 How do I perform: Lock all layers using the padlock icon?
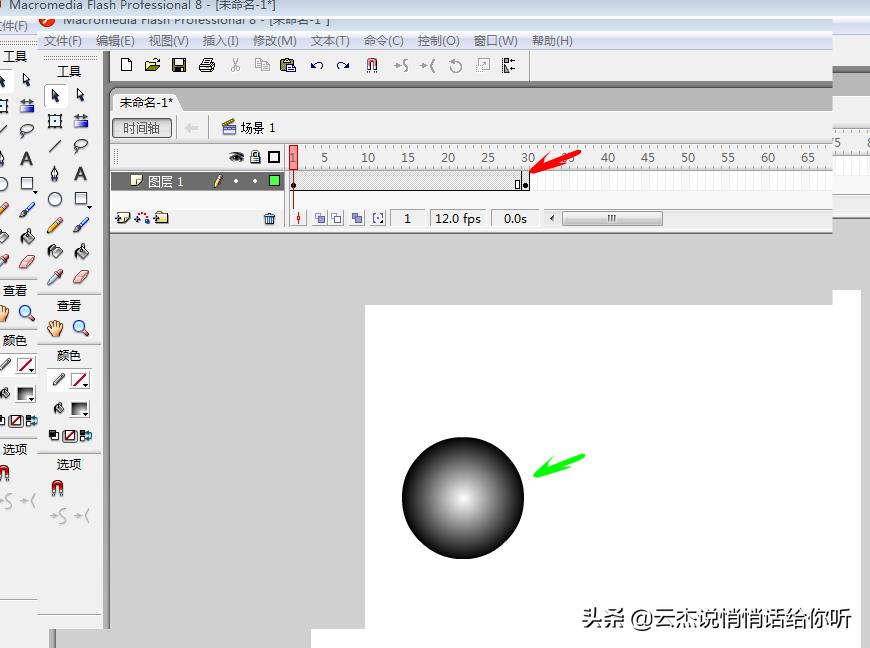(x=255, y=157)
